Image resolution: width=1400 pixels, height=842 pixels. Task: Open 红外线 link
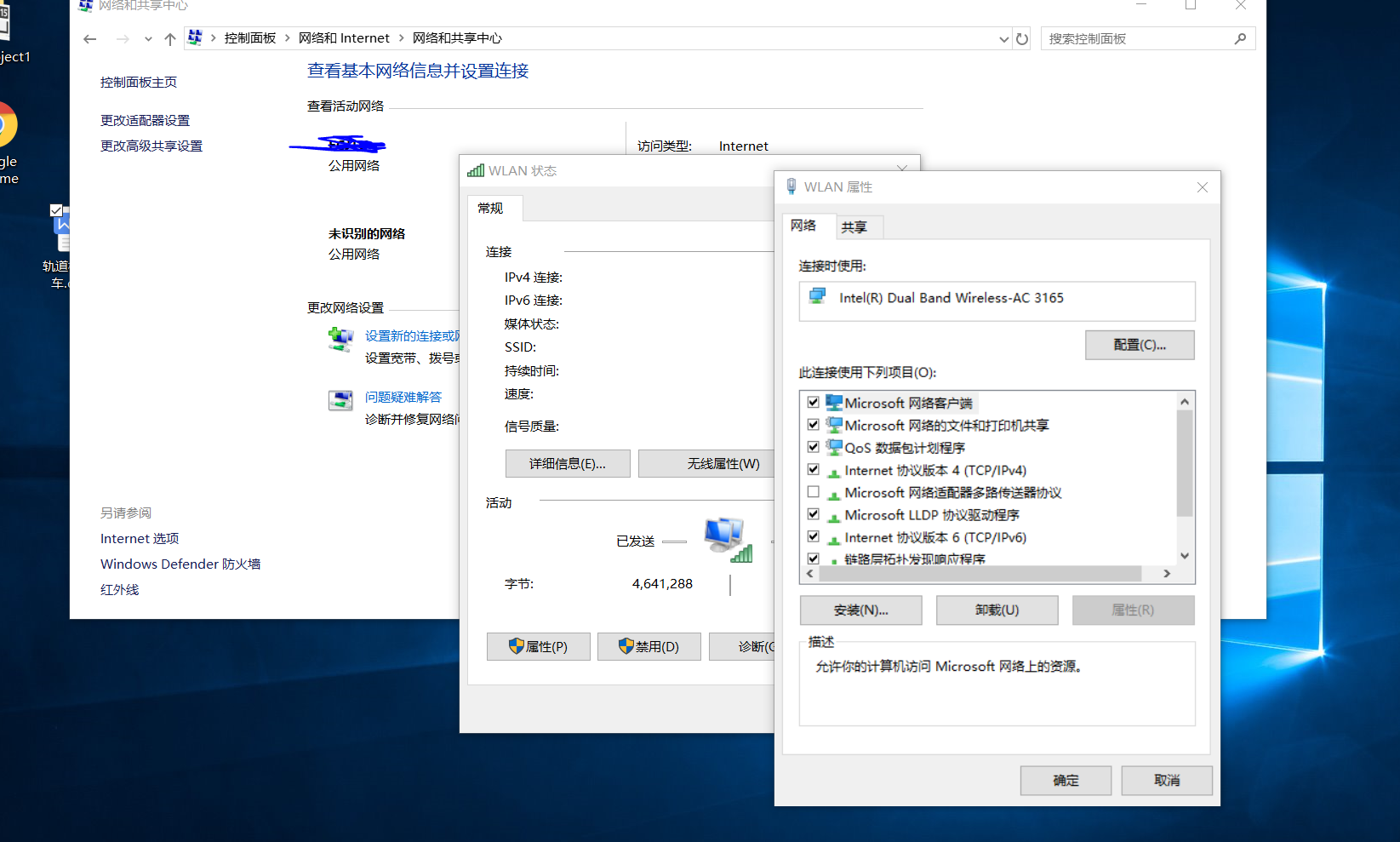119,590
